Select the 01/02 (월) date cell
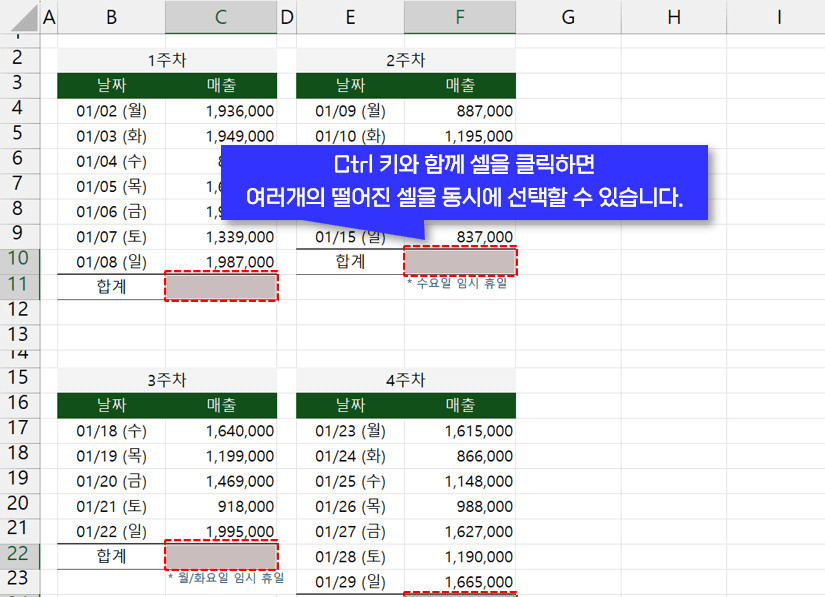The image size is (825, 597). (x=111, y=109)
